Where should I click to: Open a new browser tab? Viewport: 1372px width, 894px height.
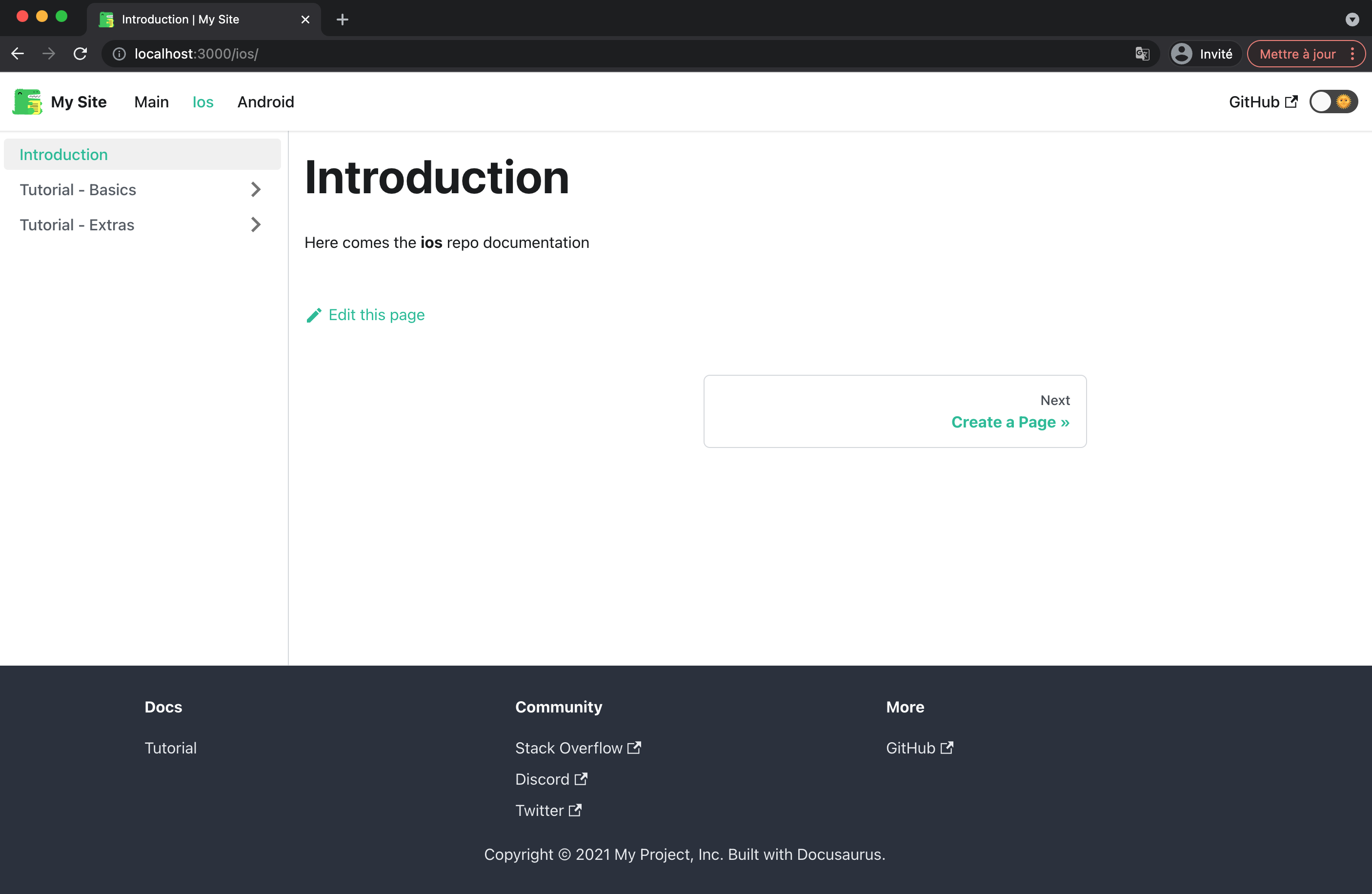(342, 19)
